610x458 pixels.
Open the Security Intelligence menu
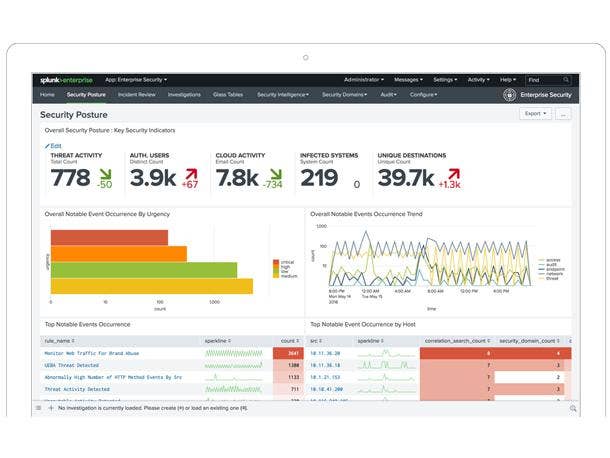click(283, 95)
